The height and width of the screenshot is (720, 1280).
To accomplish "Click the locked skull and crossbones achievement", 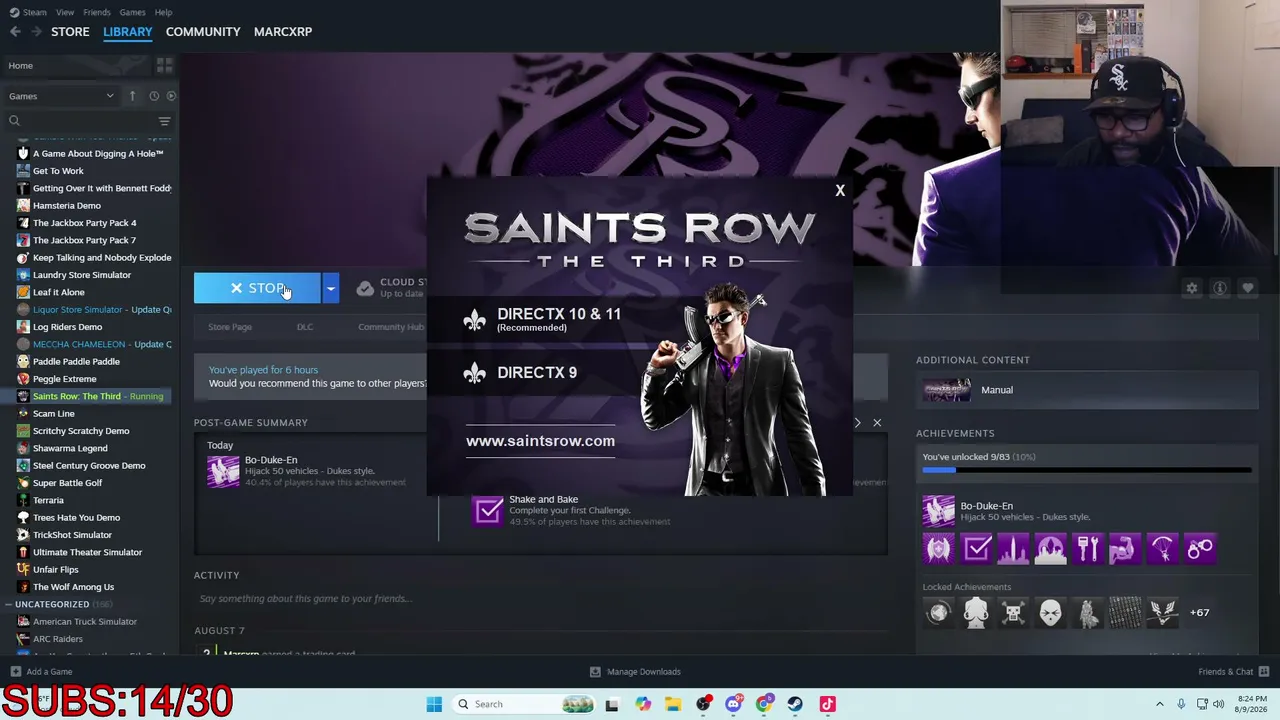I will pos(1013,612).
